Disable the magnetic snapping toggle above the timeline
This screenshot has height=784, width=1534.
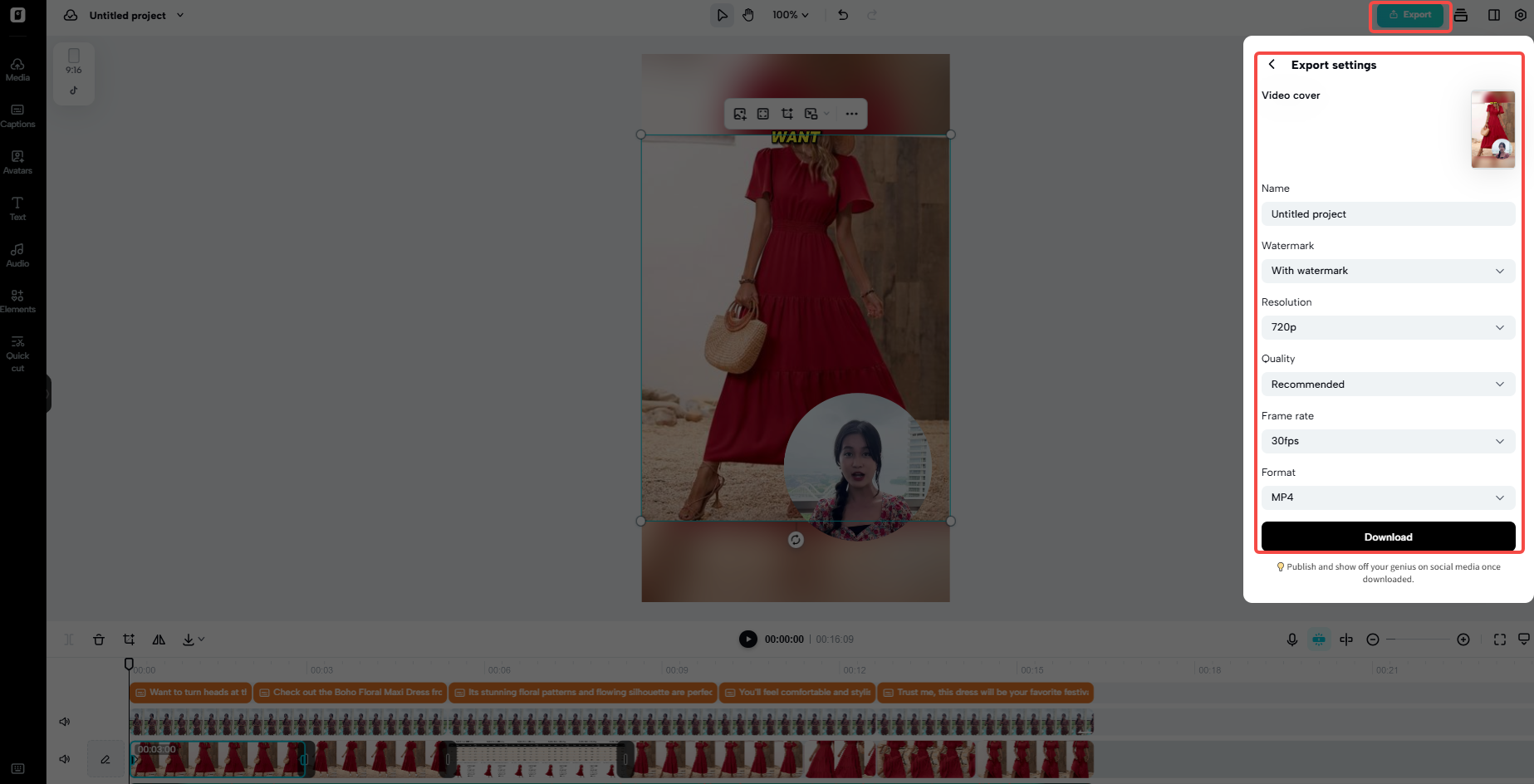coord(1319,639)
